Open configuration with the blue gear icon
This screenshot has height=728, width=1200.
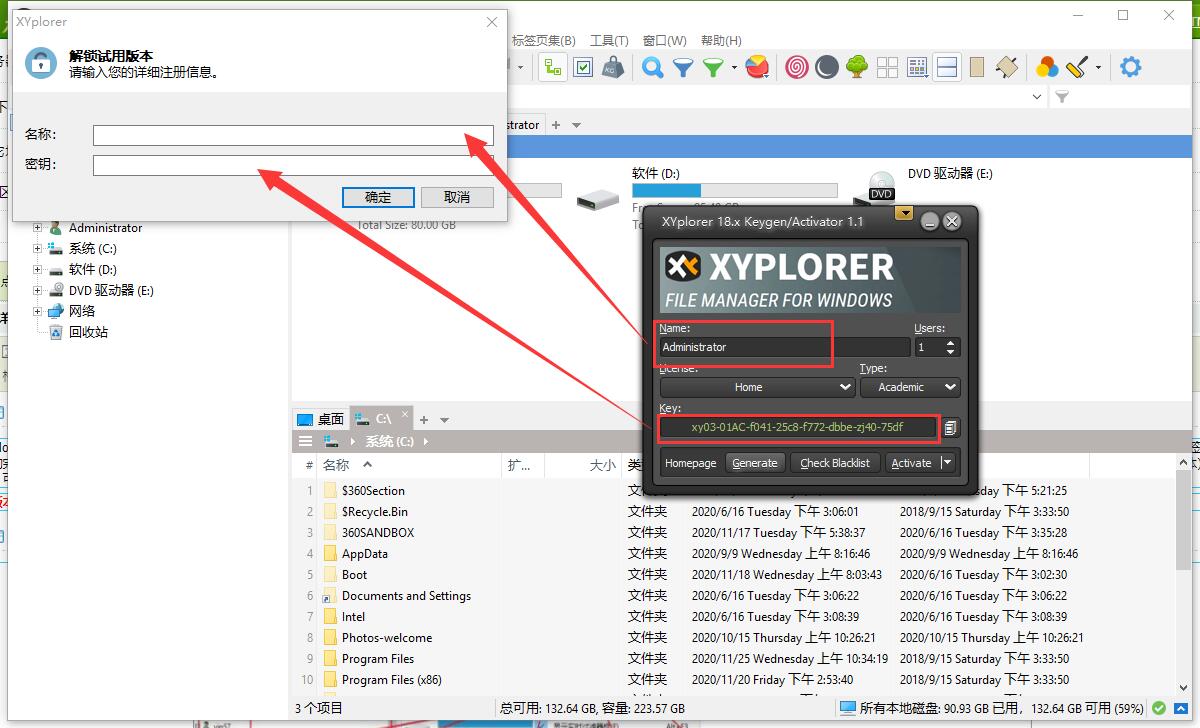[x=1131, y=67]
